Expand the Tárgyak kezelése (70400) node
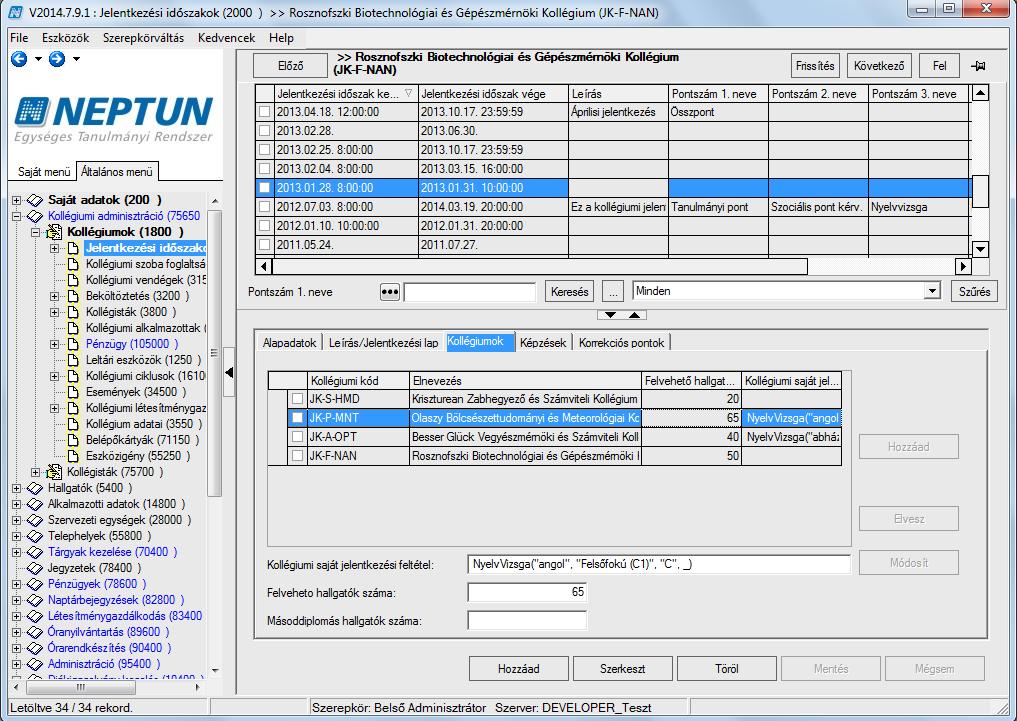 (x=16, y=552)
